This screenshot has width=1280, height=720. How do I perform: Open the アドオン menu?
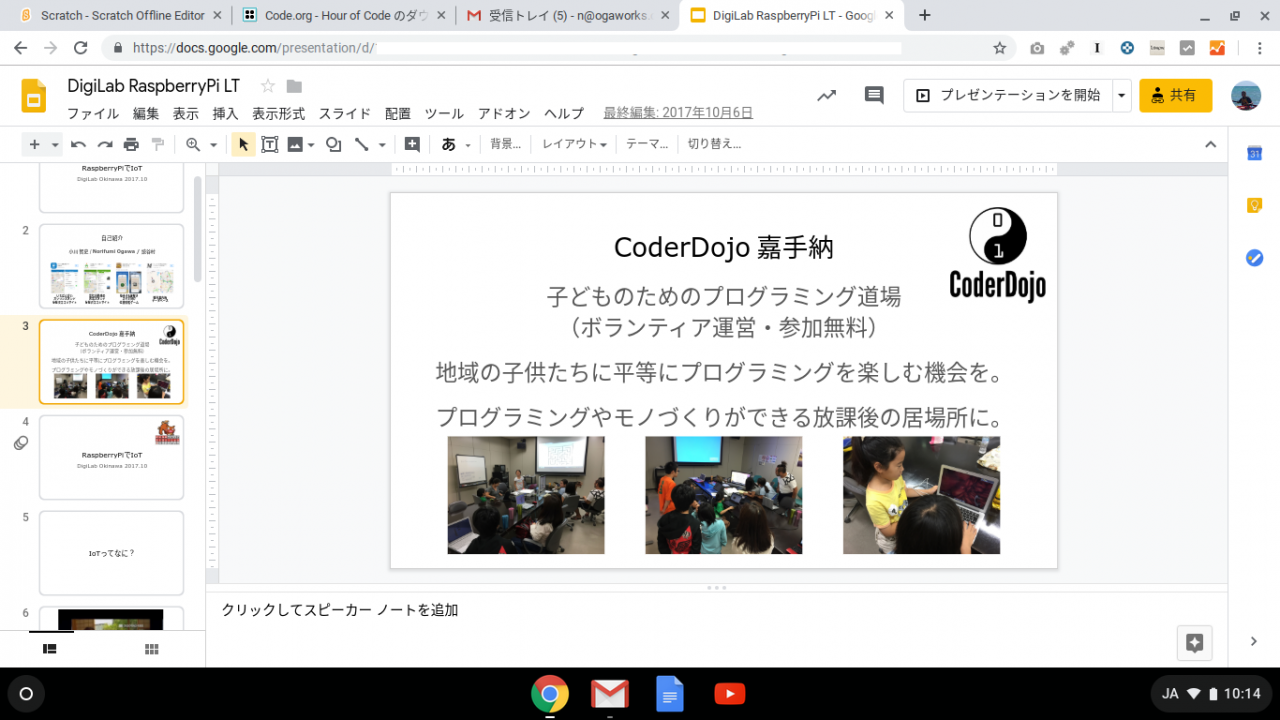tap(504, 113)
